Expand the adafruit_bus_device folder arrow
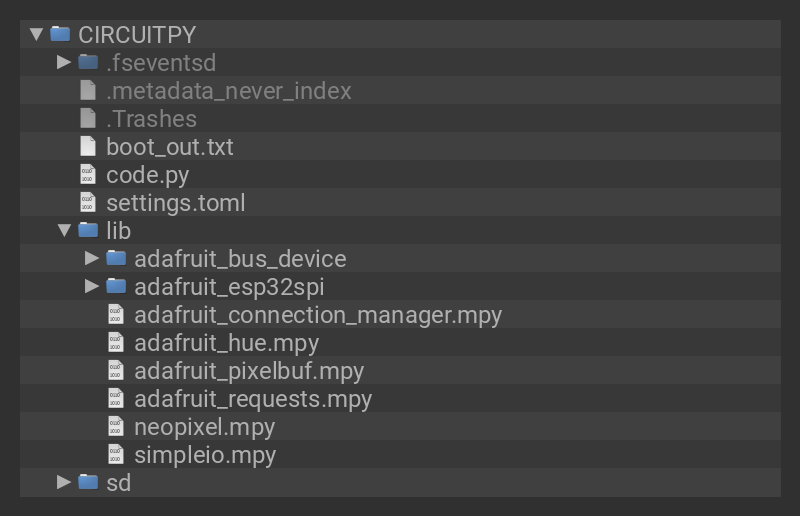The width and height of the screenshot is (800, 516). pyautogui.click(x=92, y=258)
